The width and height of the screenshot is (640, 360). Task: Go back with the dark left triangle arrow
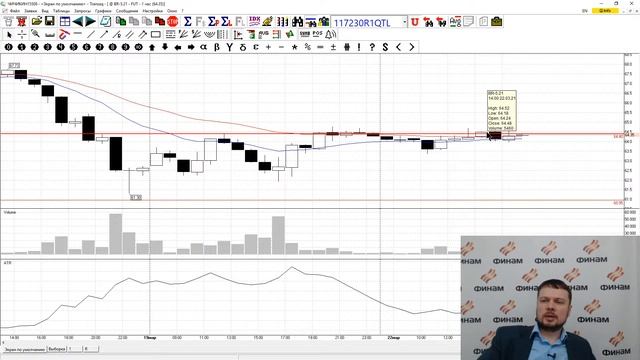click(78, 21)
